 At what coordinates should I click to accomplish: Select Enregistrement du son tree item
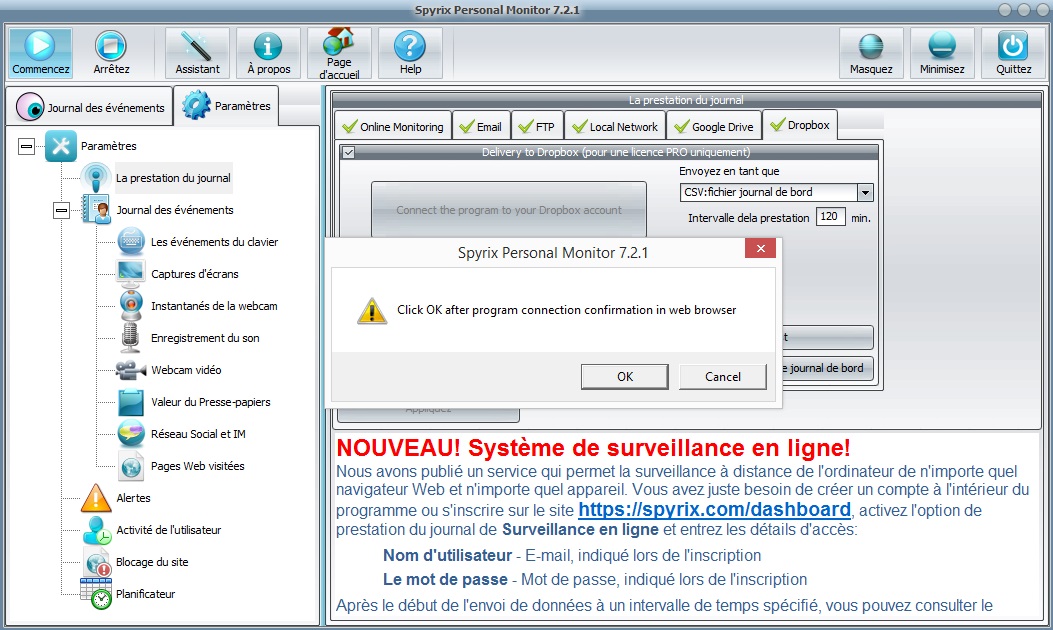coord(205,338)
